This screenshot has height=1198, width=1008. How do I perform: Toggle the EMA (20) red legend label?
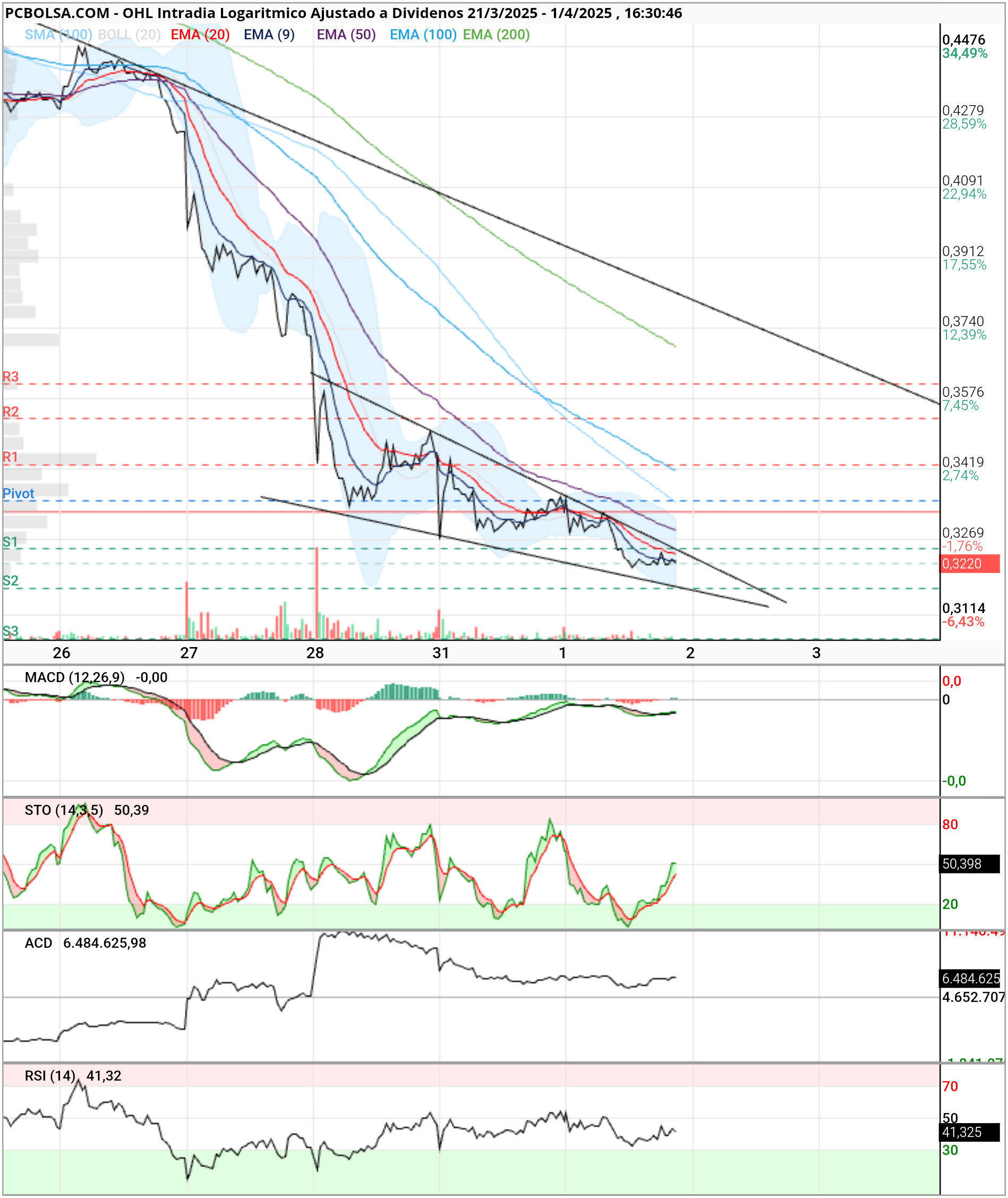pyautogui.click(x=200, y=35)
